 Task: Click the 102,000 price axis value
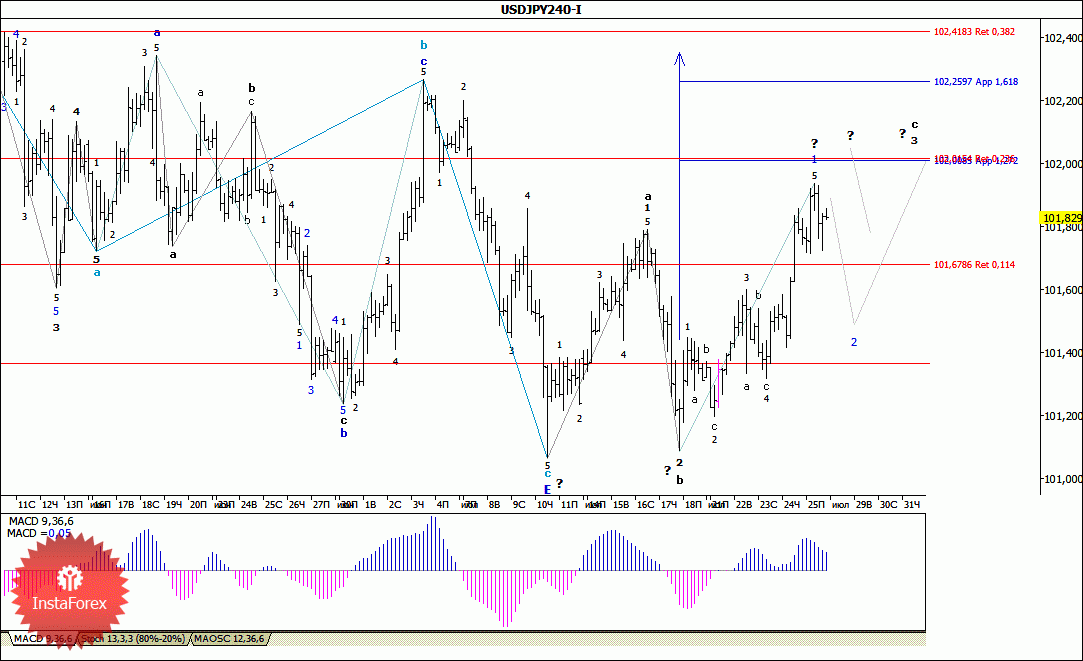pos(1062,164)
